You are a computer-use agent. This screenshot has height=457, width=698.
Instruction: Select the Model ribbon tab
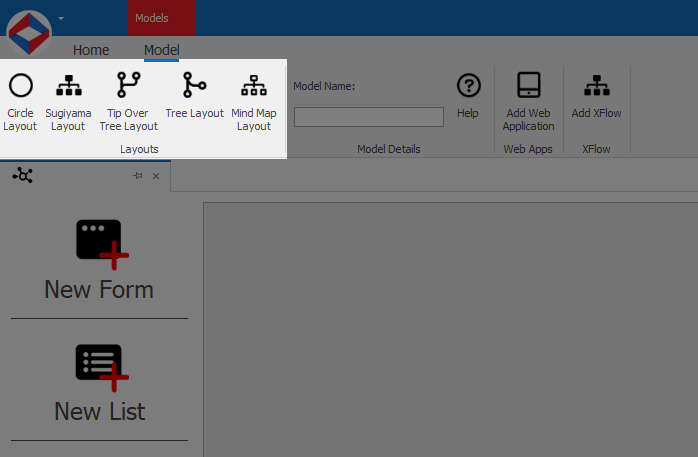click(162, 50)
